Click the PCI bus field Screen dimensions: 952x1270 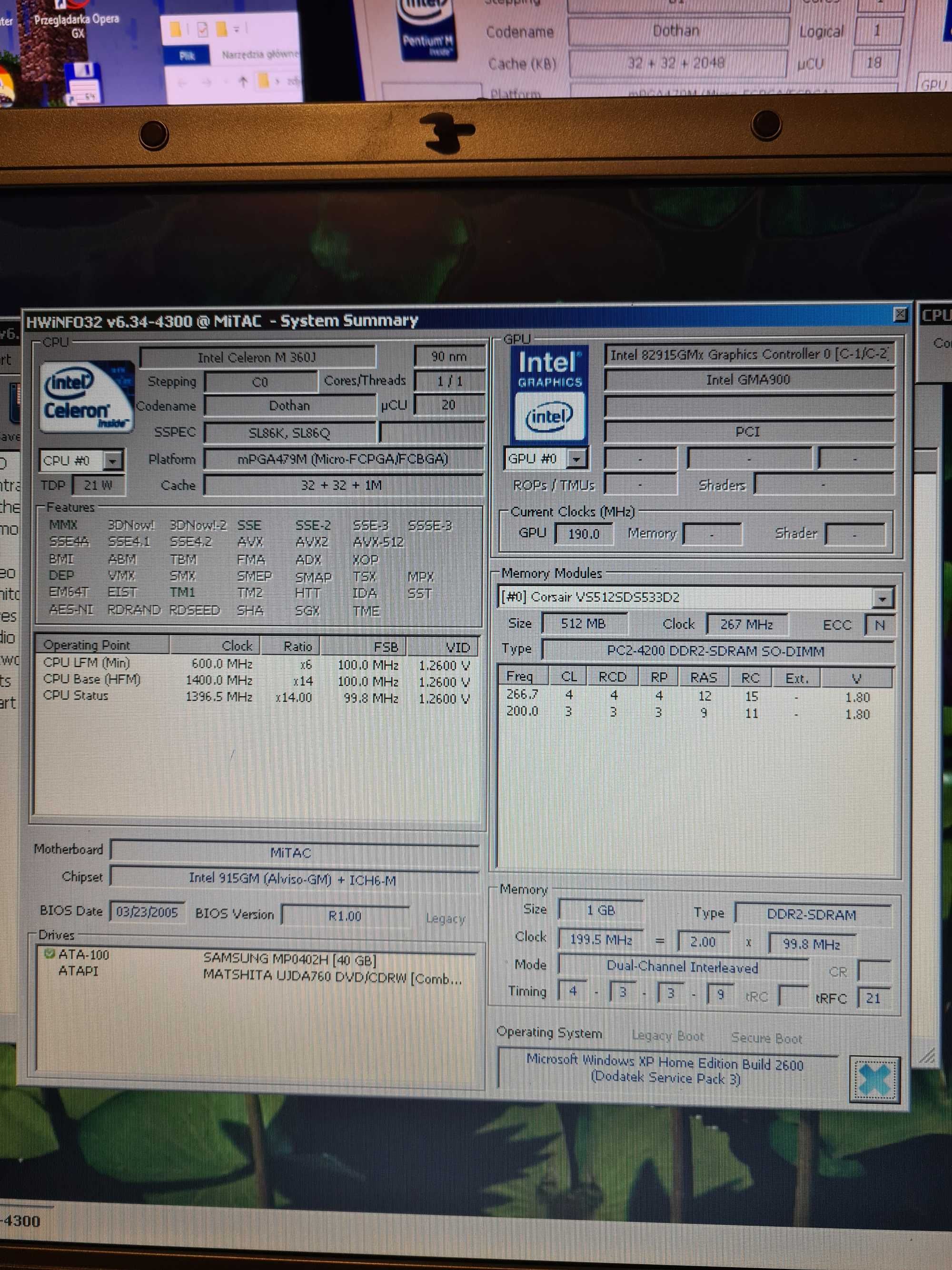748,432
